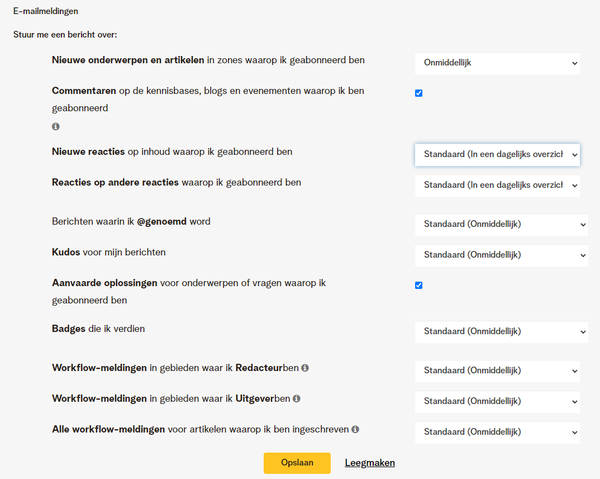Open Nieuwe onderwerpen en artikelen dropdown
Screen dimensions: 600x479
point(497,64)
